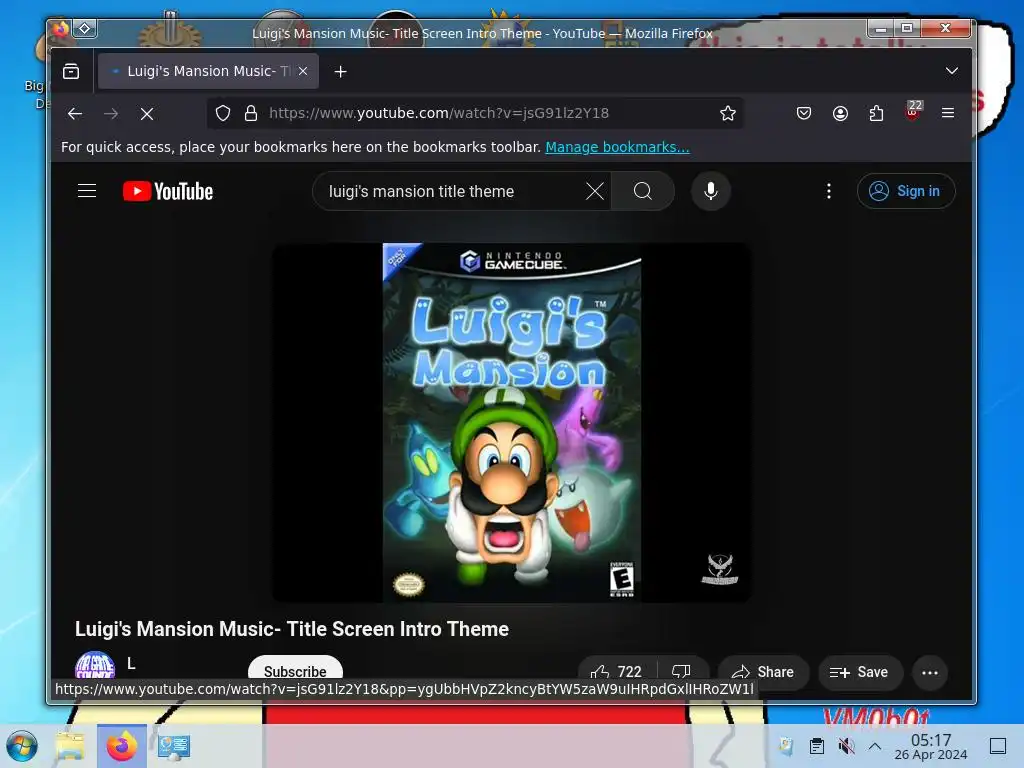Open uBlock extension showing 22 badge
The height and width of the screenshot is (768, 1024).
click(912, 111)
